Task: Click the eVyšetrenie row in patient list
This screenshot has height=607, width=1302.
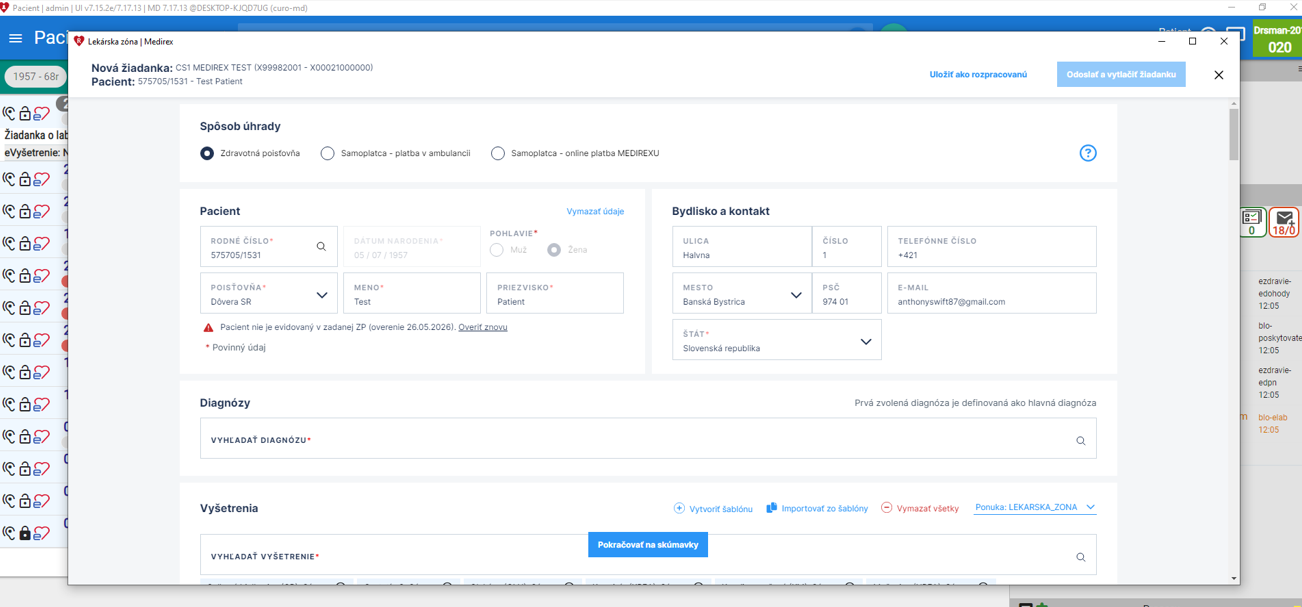Action: (35, 153)
